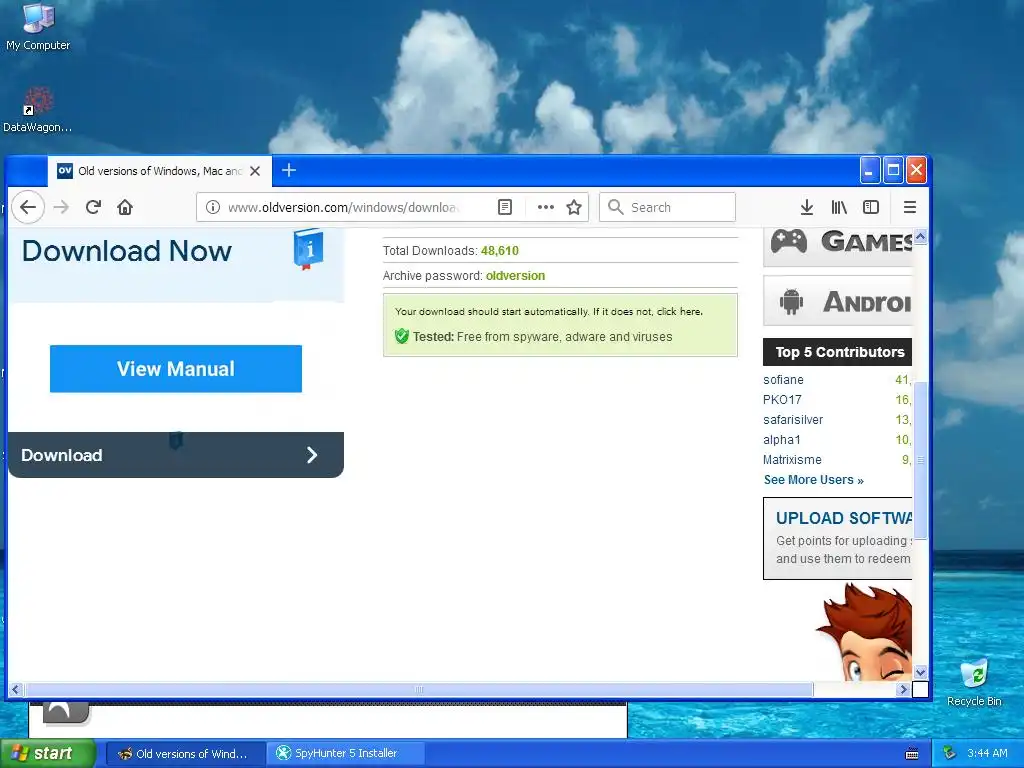Screen dimensions: 1024x768
Task: Click the horizontal scrollbar right arrow
Action: [903, 689]
